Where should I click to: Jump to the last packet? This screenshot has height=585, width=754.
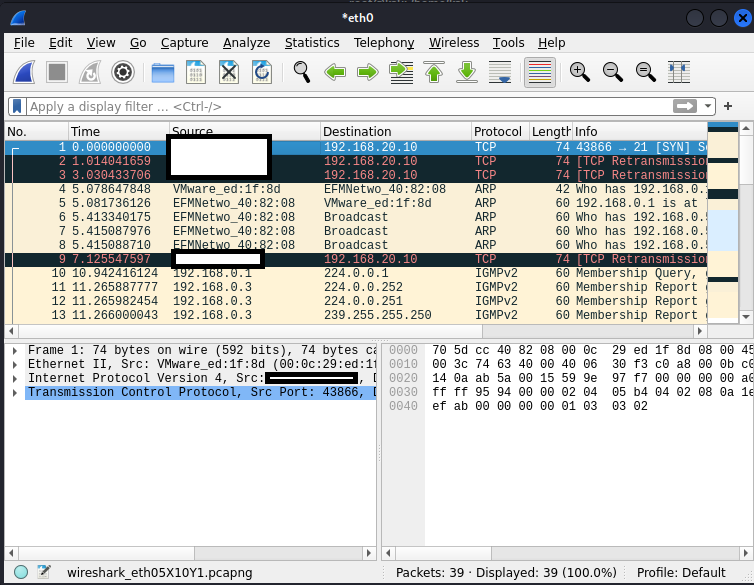pos(467,73)
